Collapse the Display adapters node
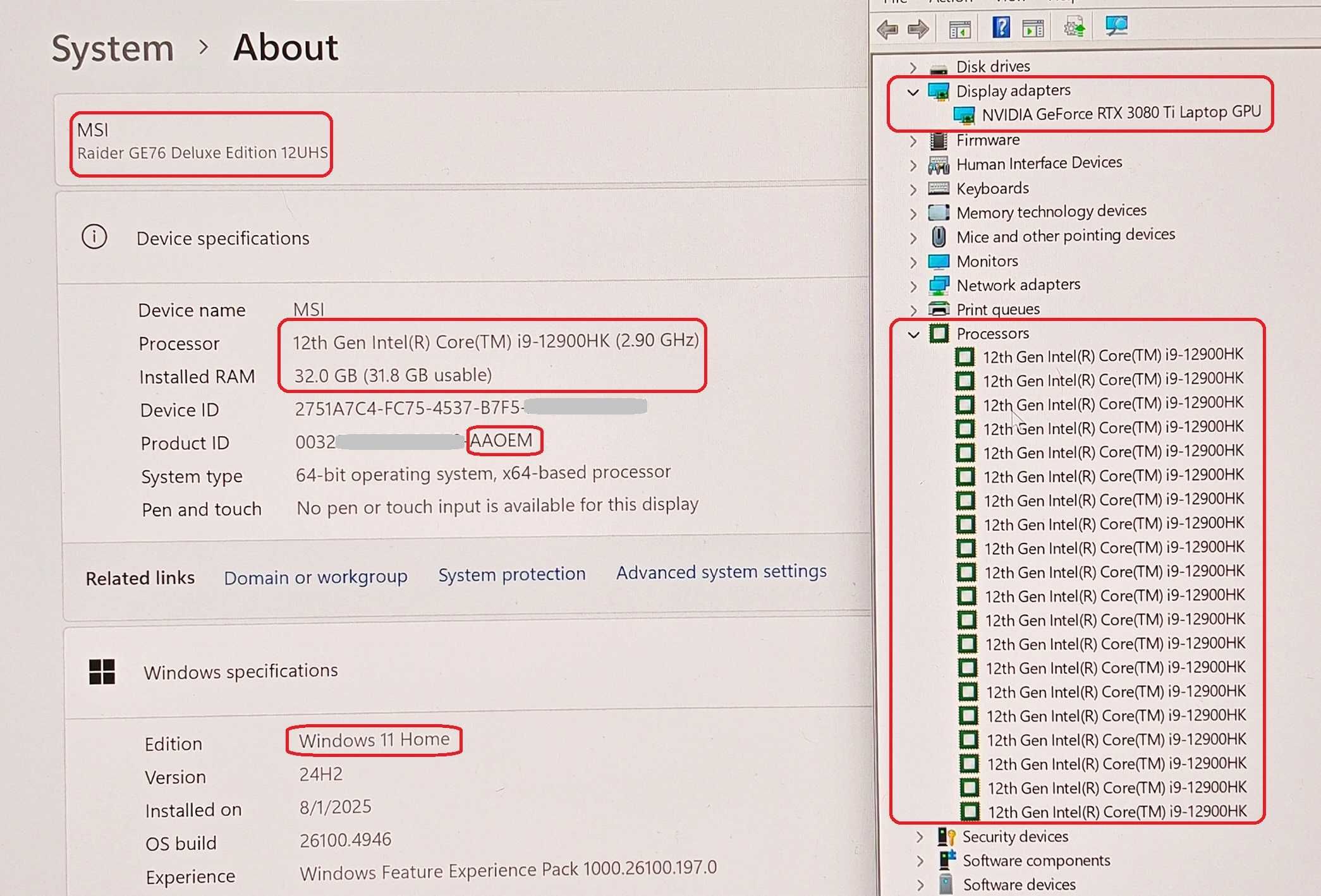 pos(912,92)
